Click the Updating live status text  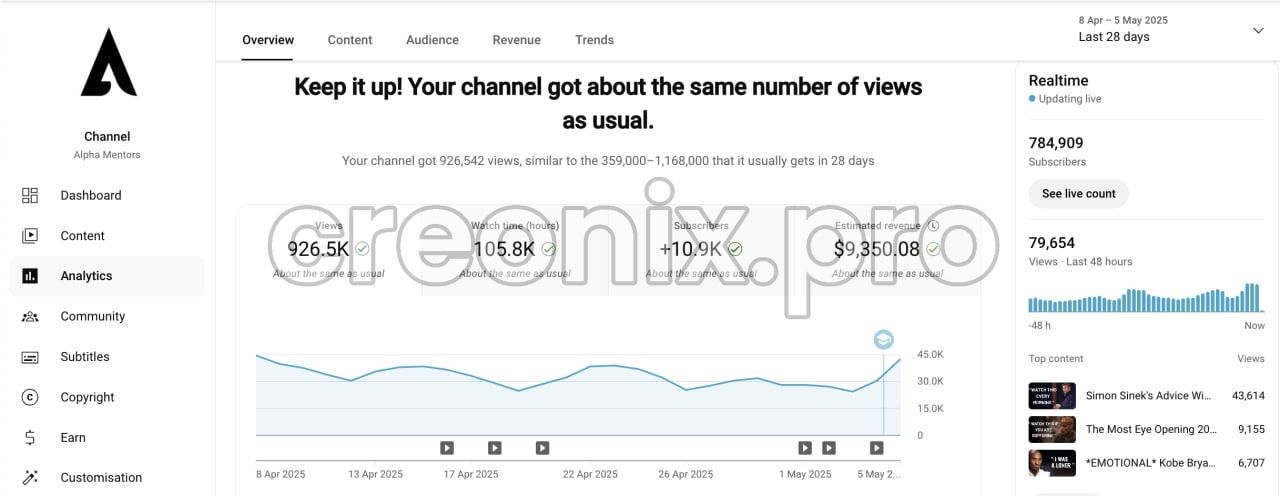[x=1070, y=99]
